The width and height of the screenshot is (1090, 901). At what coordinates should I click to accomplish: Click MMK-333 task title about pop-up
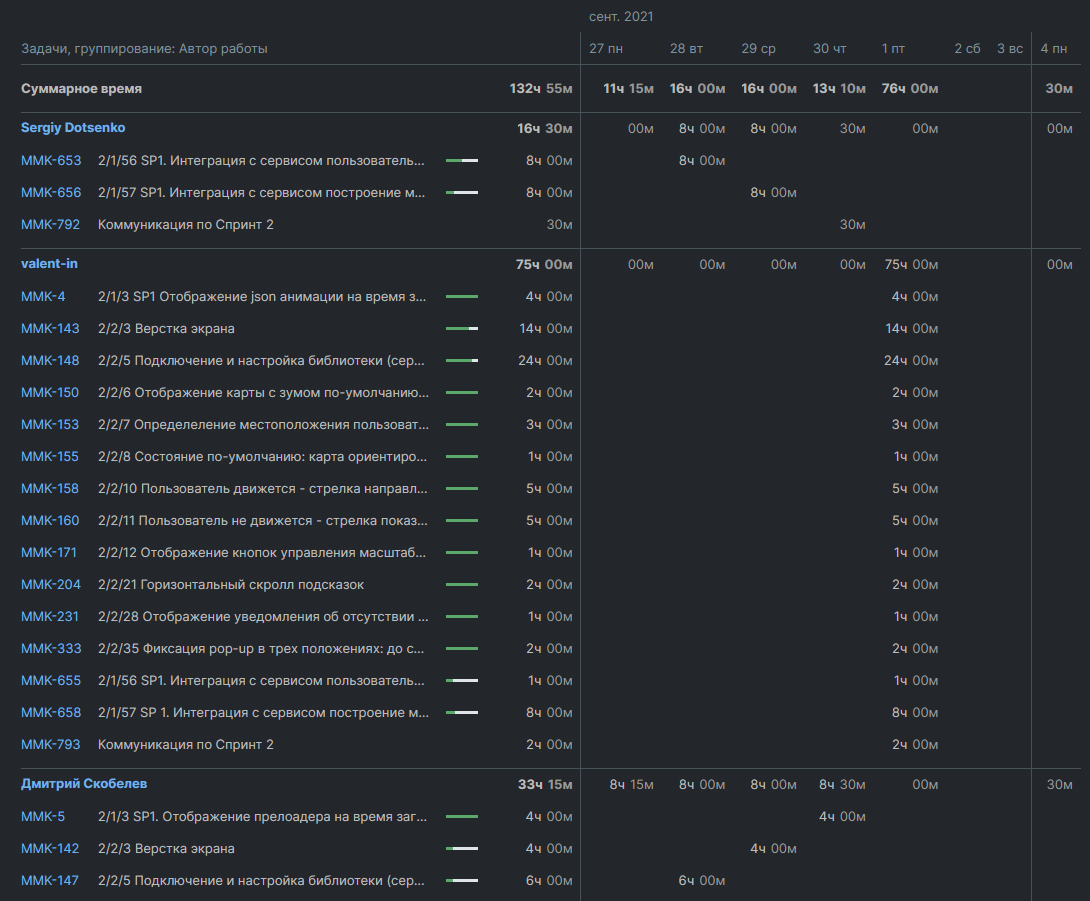[x=263, y=649]
